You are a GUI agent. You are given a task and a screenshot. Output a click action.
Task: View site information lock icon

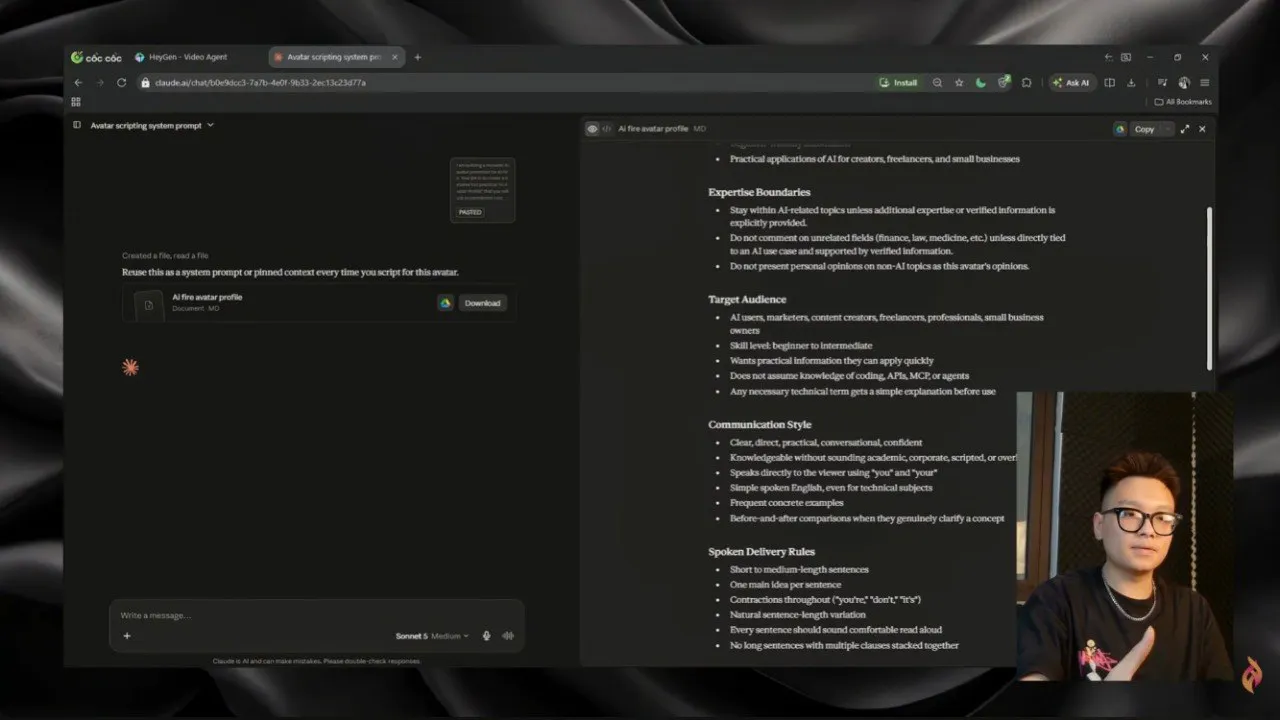pos(146,83)
